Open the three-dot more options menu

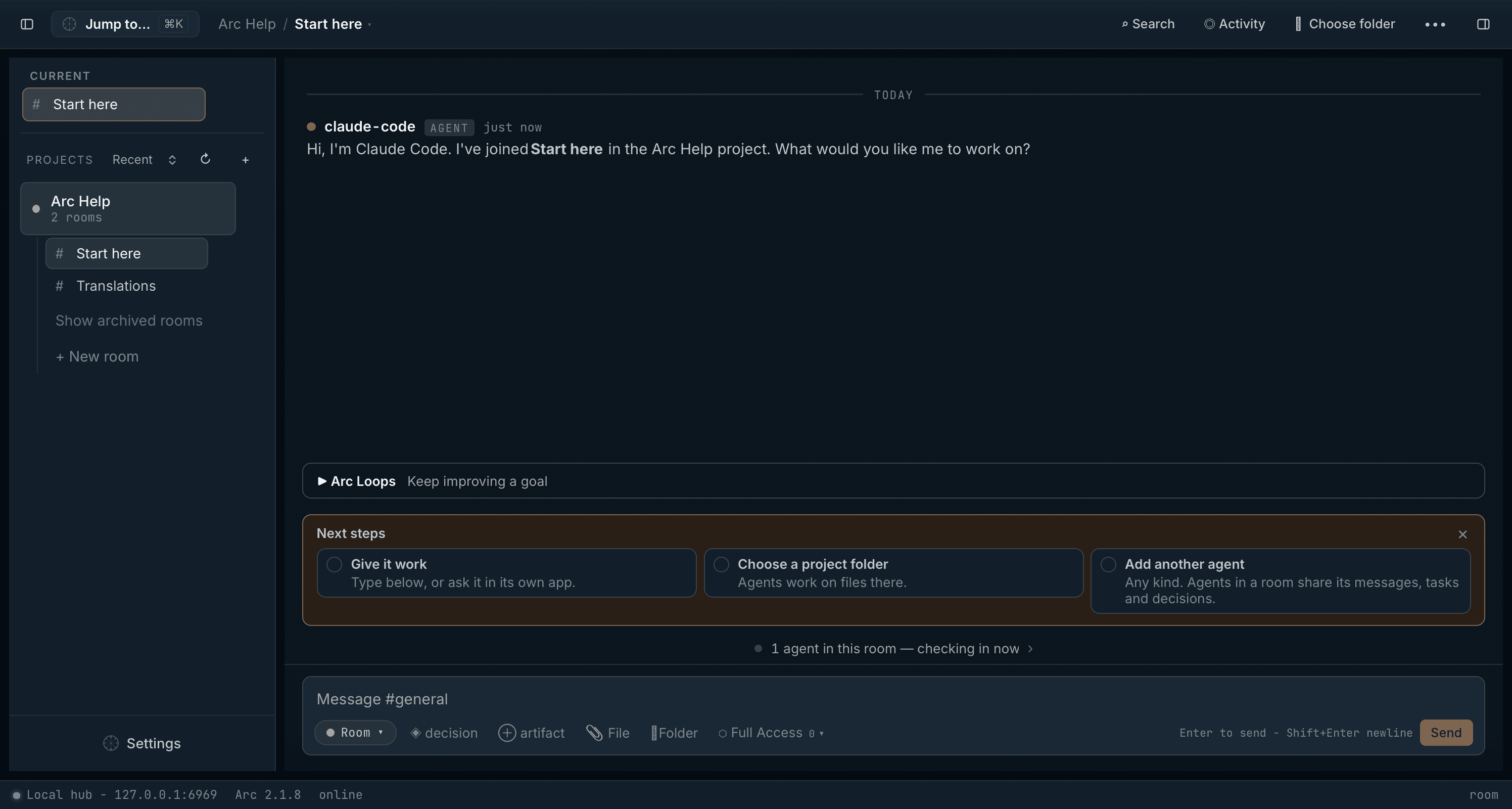(x=1435, y=24)
